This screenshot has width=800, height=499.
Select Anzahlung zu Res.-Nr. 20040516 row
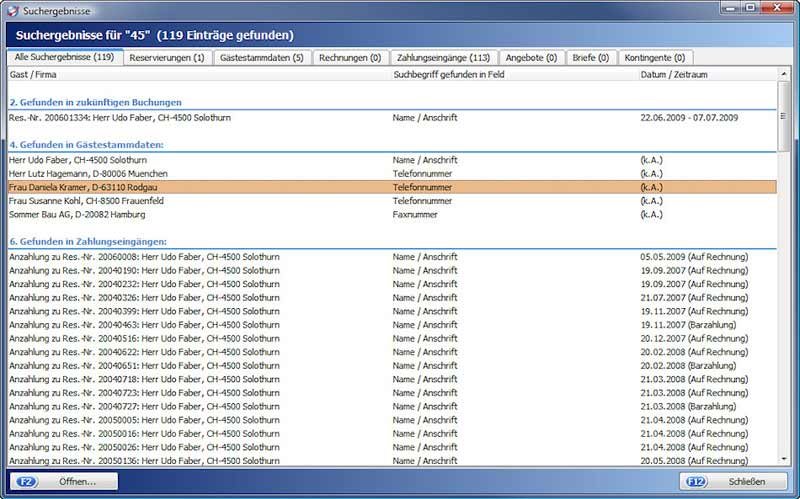392,338
